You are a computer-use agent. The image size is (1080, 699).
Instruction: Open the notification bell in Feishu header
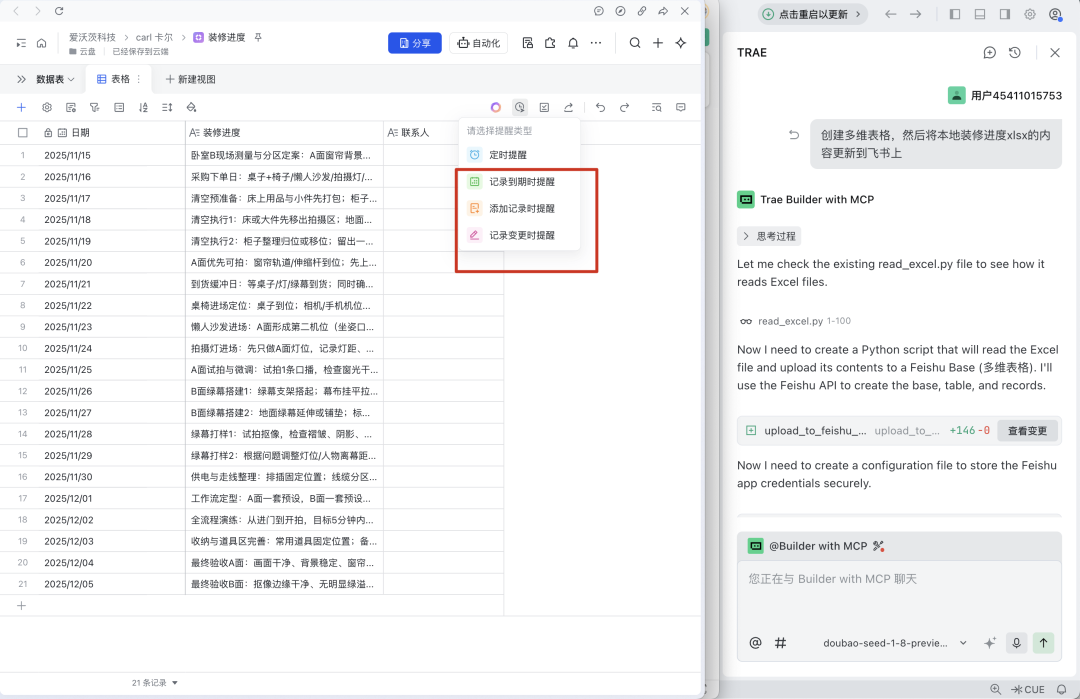[573, 43]
